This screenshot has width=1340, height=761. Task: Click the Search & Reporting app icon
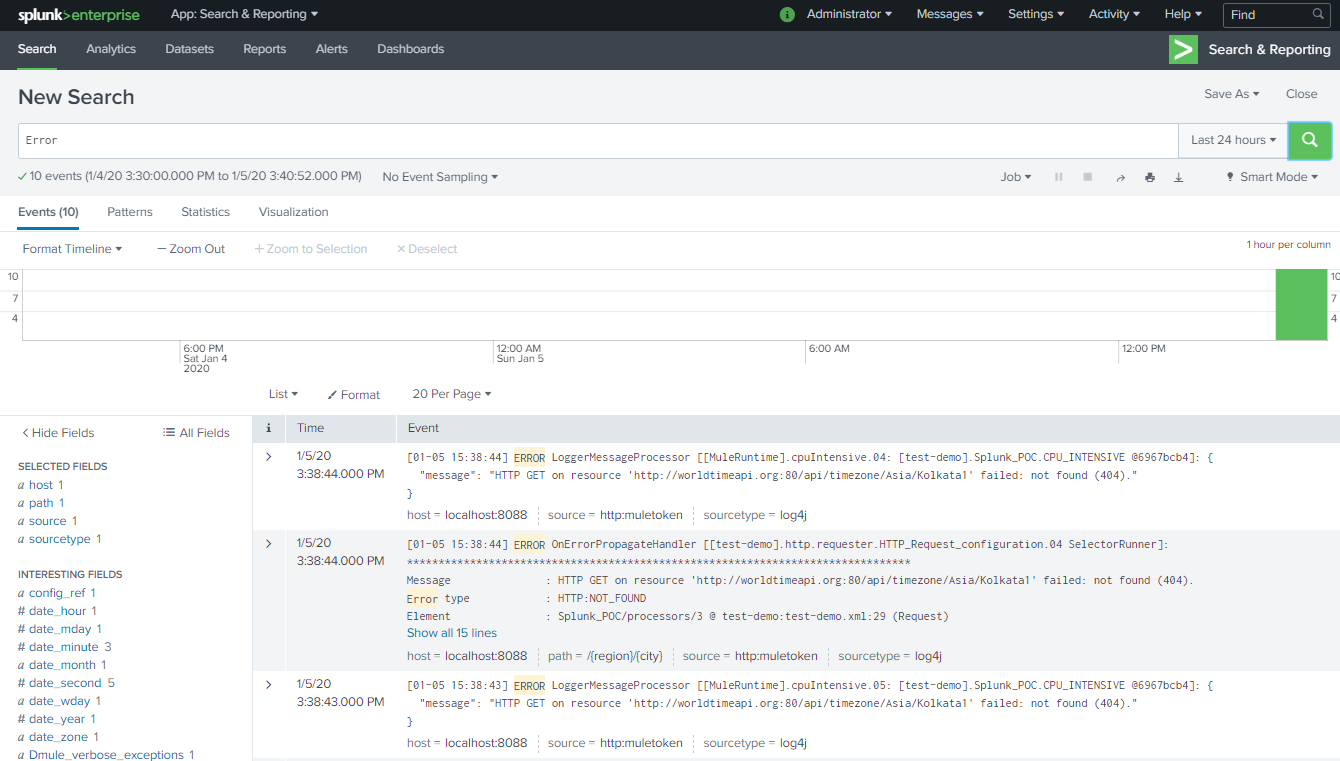(1183, 49)
